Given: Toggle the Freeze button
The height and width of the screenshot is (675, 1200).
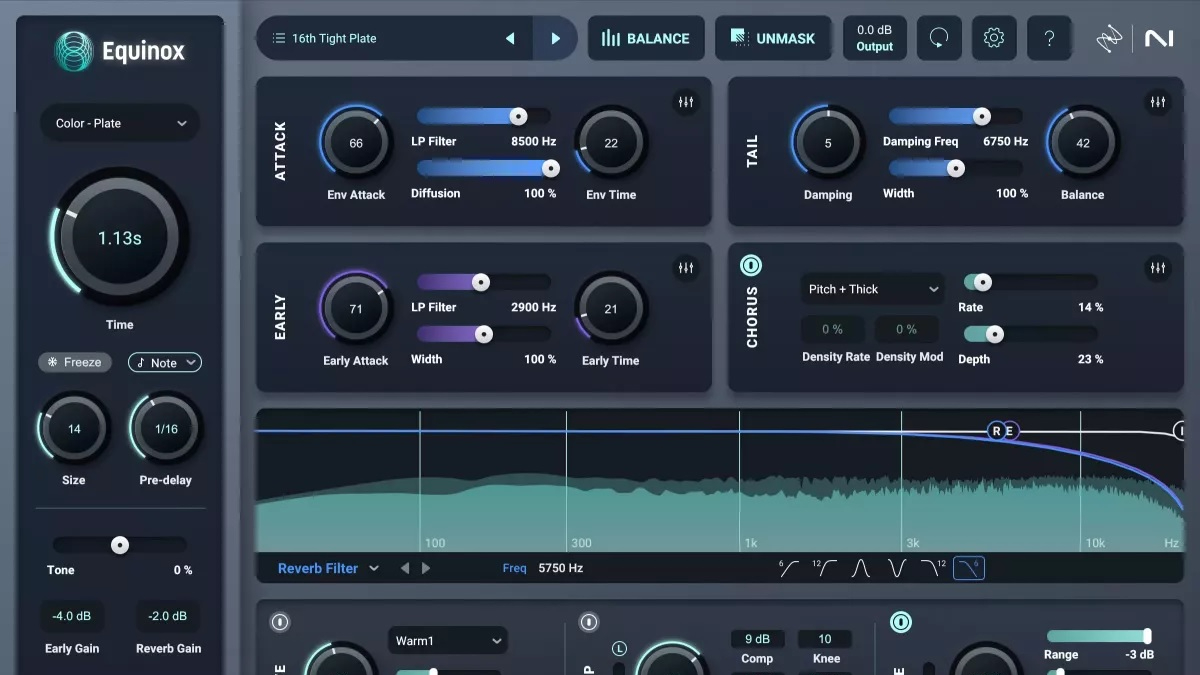Looking at the screenshot, I should pyautogui.click(x=75, y=362).
